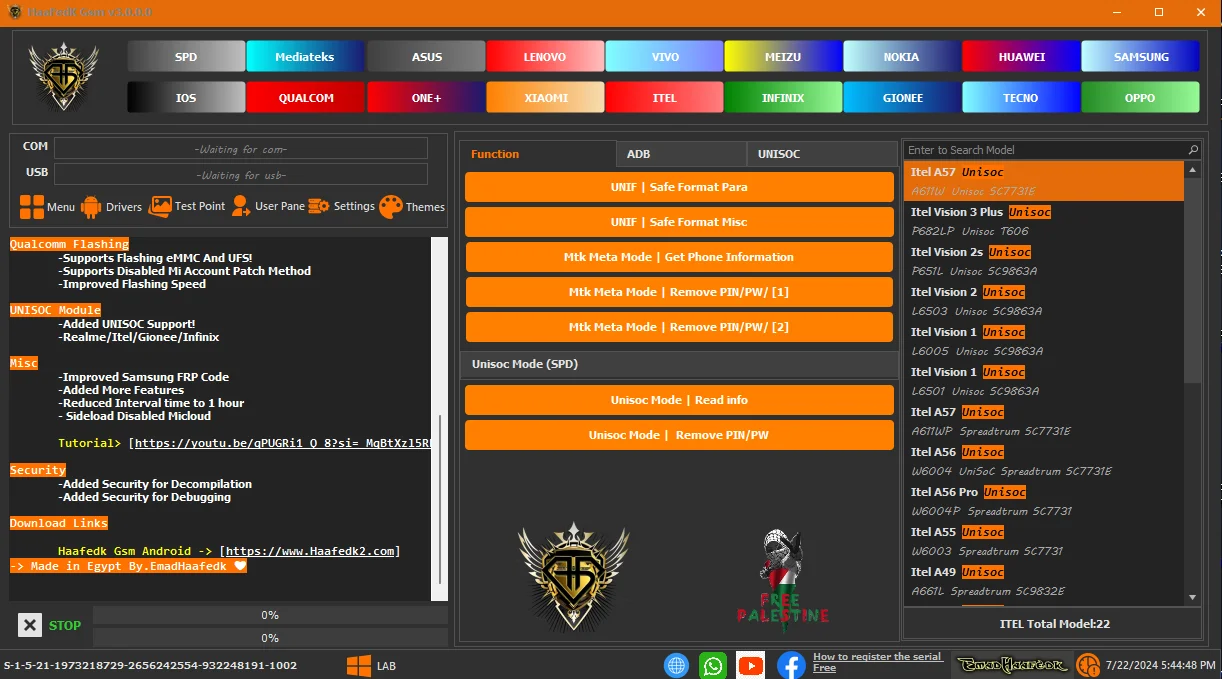The image size is (1222, 679).
Task: Select the QUALCOM brand button
Action: 305,98
